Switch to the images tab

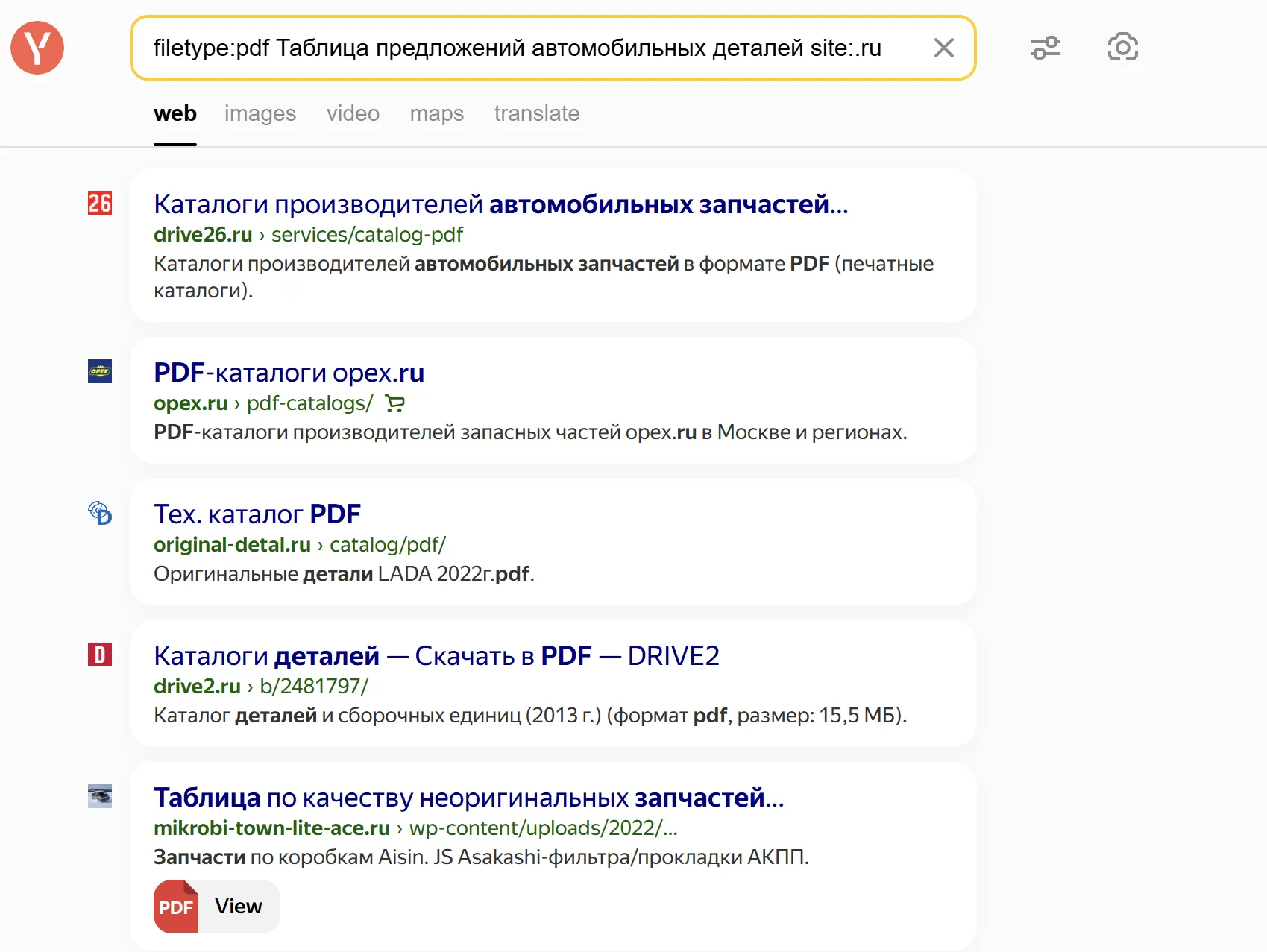(x=260, y=113)
